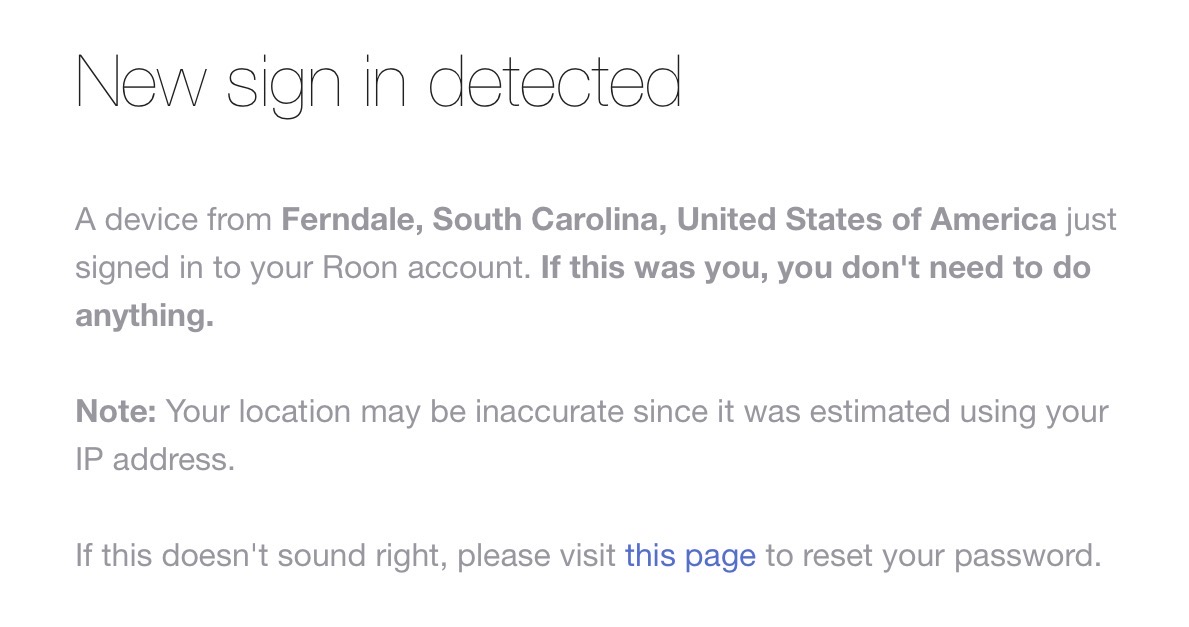Click the word 'New' in the heading
Viewport: 1189px width, 627px height.
click(142, 83)
